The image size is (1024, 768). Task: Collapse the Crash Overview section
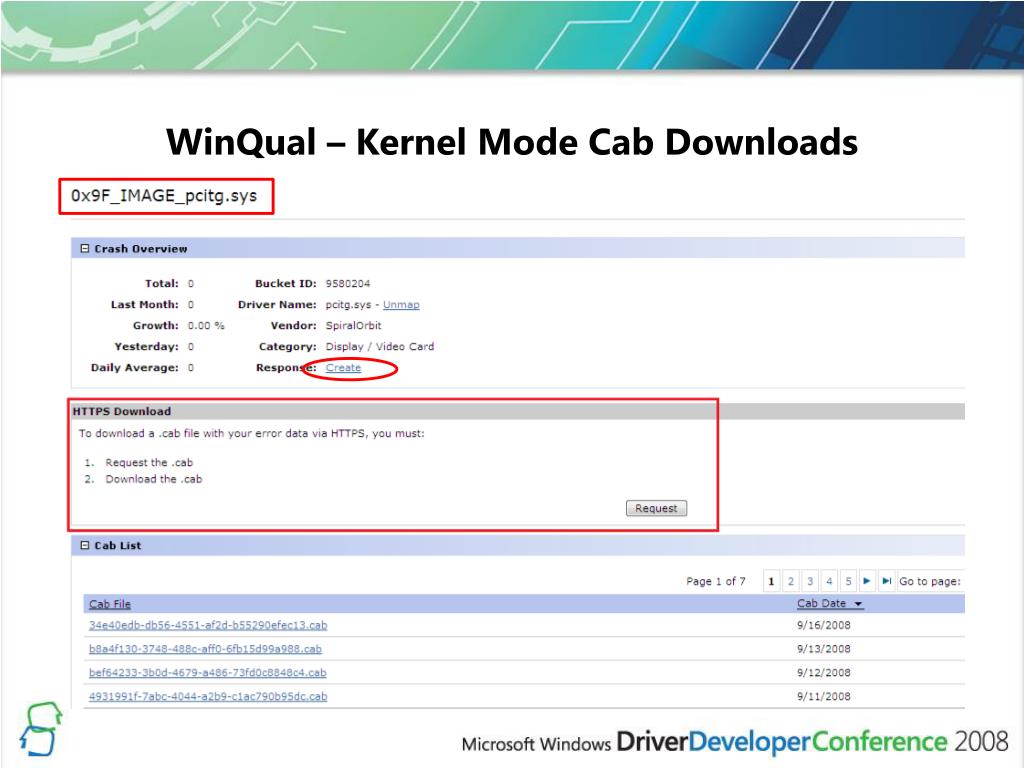[x=84, y=249]
